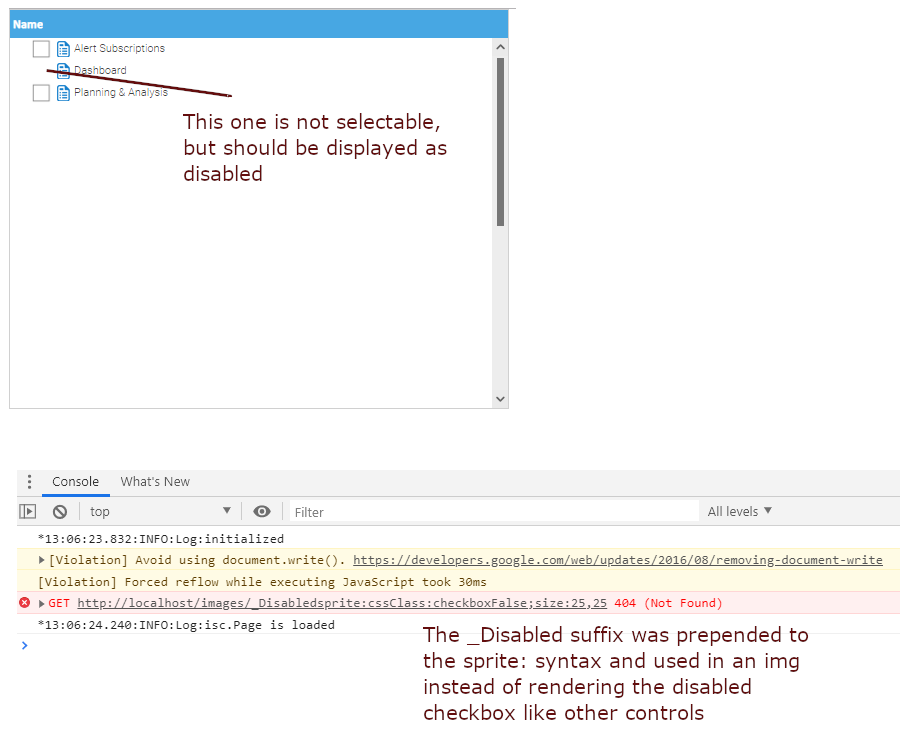The width and height of the screenshot is (911, 752).
Task: Expand the document.write Violation message
Action: tap(41, 560)
